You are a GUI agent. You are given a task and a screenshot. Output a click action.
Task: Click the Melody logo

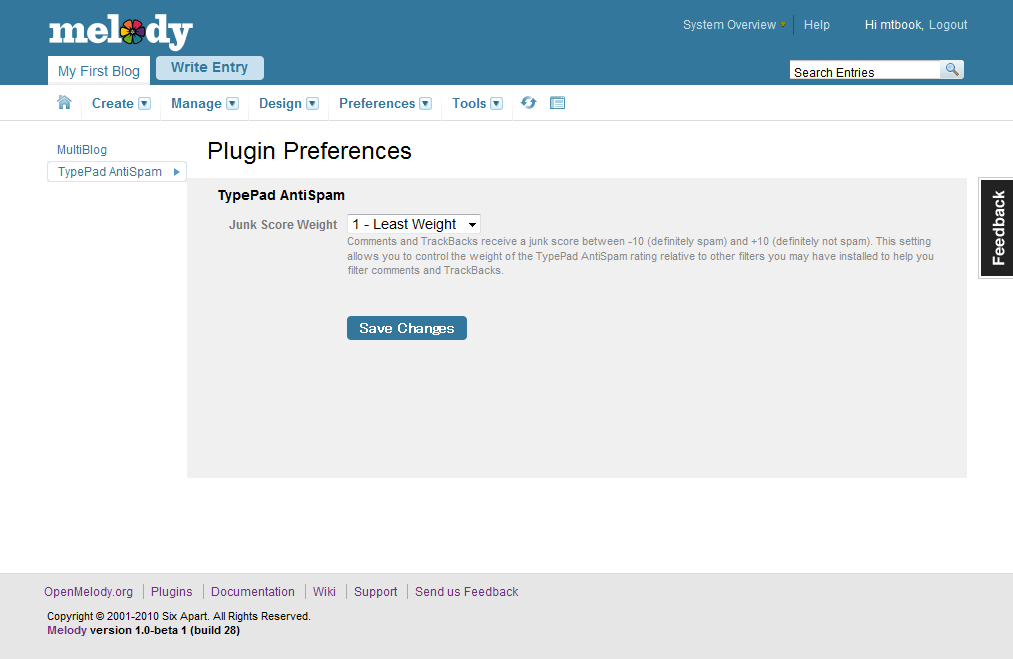(x=121, y=32)
